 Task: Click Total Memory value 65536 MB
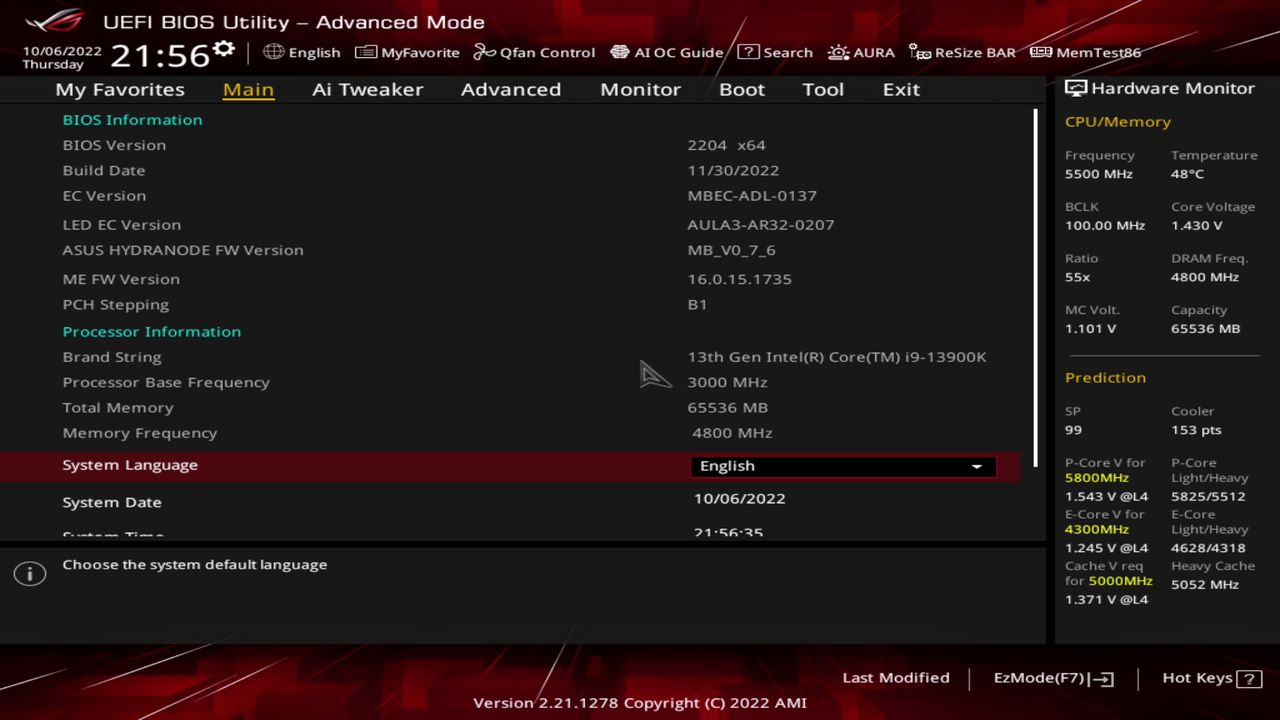727,407
